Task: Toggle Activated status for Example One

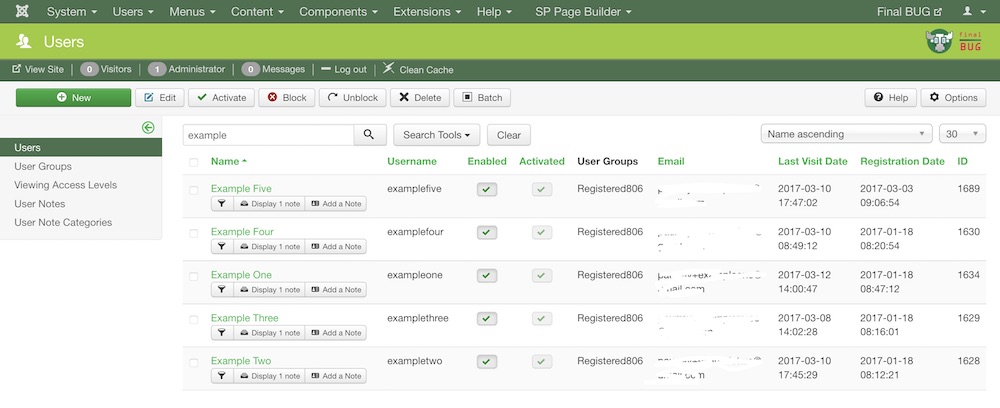Action: point(542,275)
